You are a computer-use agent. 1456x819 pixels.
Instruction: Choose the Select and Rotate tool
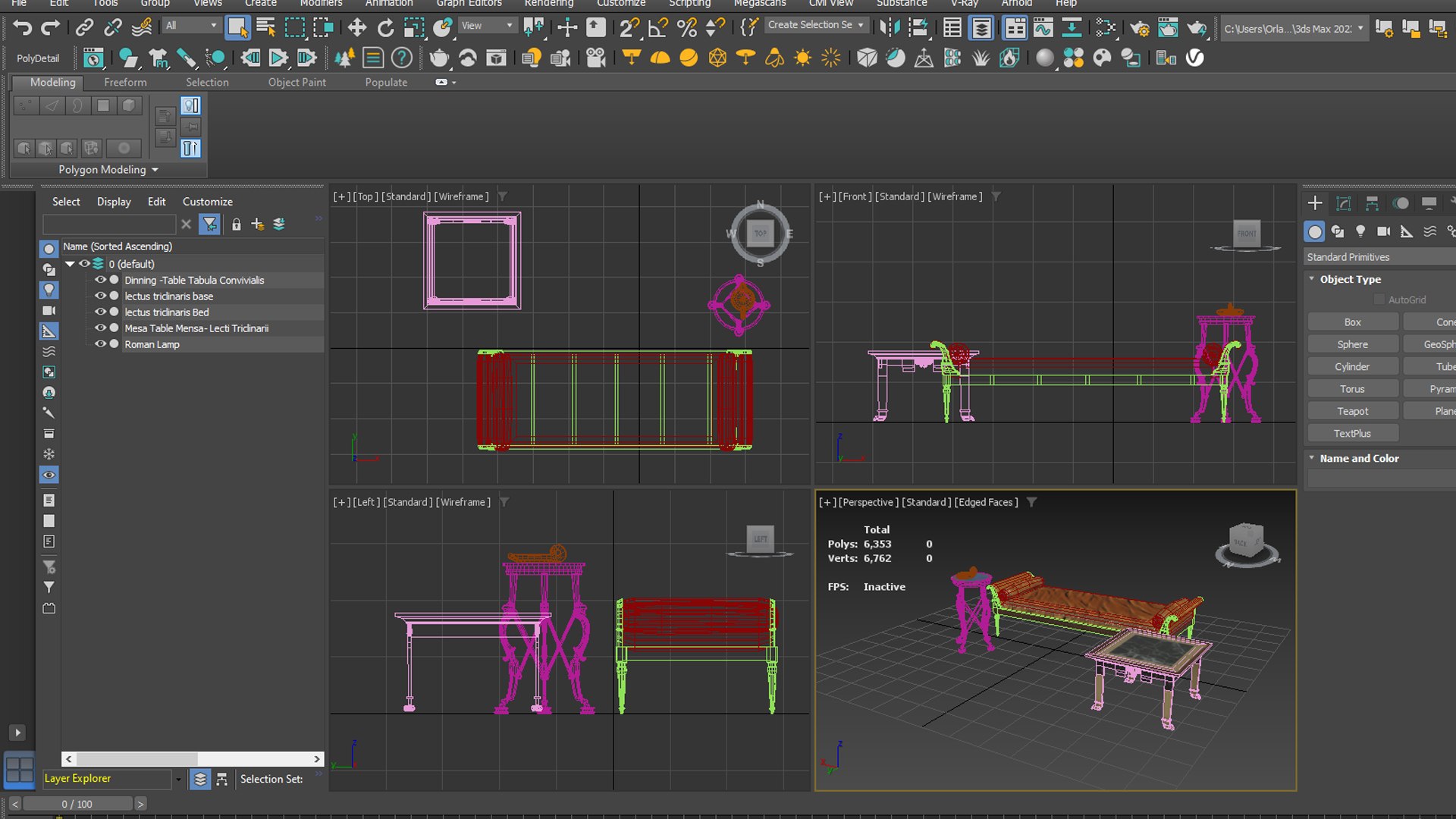(x=385, y=28)
